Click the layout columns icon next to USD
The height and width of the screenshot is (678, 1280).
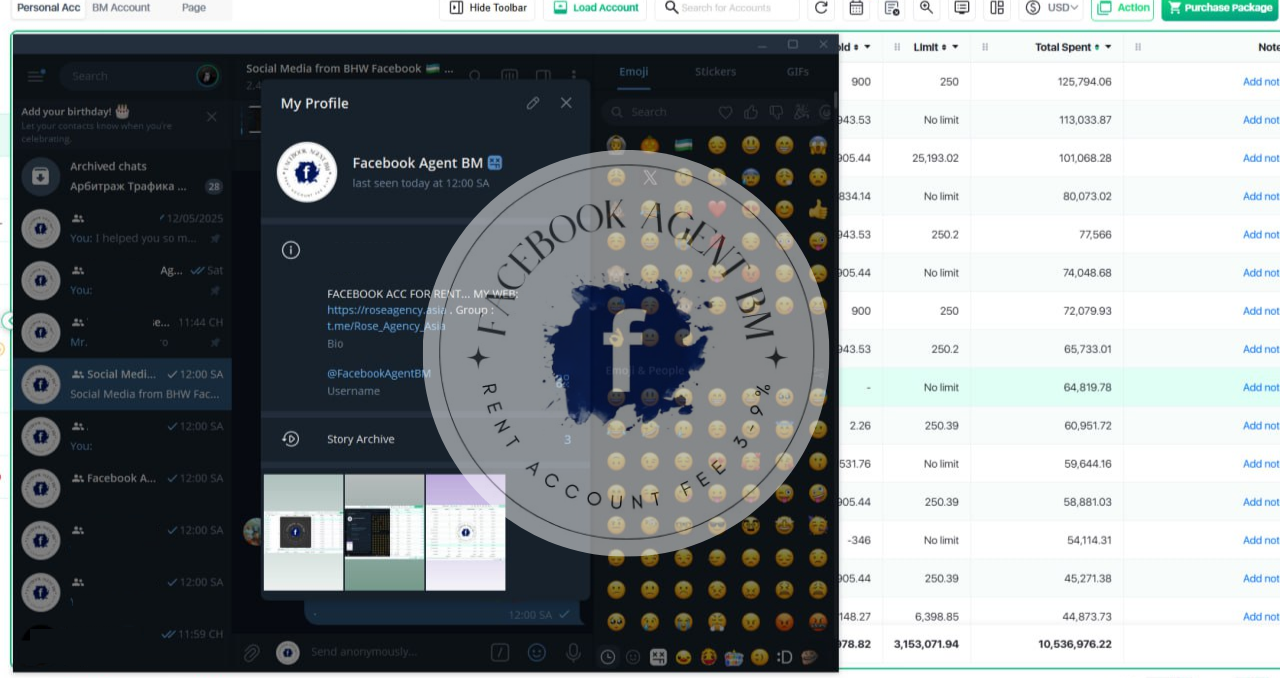click(997, 8)
